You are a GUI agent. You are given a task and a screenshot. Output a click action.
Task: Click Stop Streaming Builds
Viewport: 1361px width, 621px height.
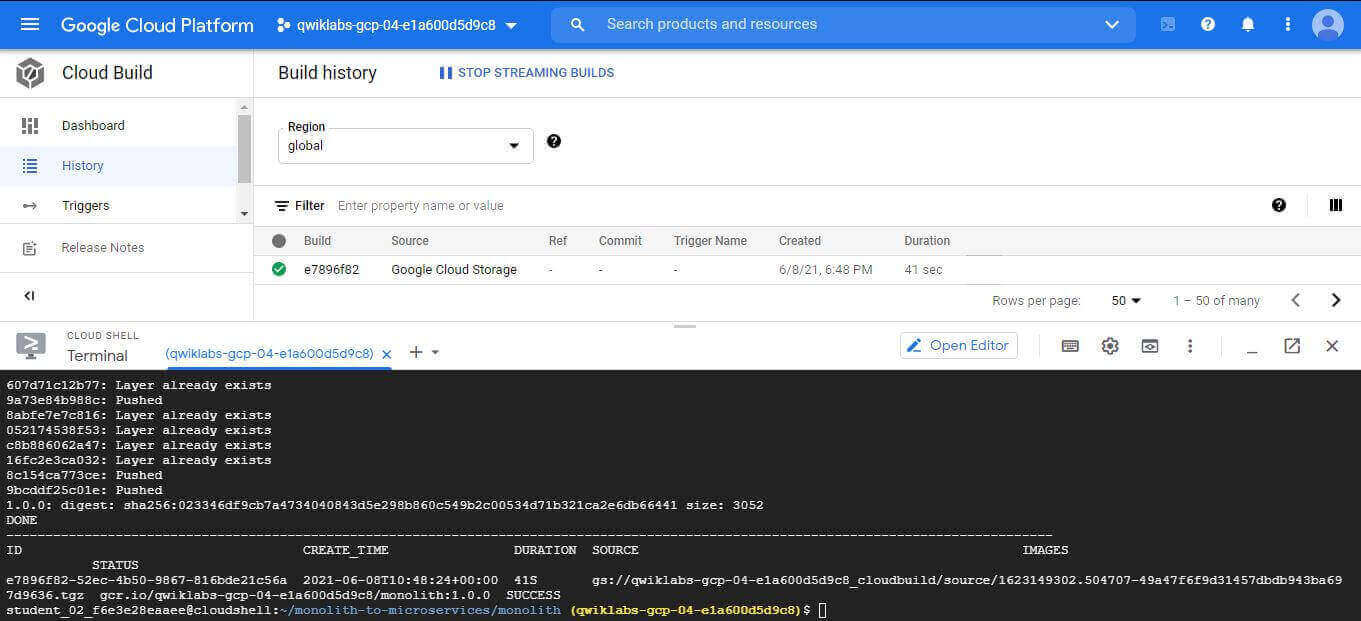pos(526,73)
